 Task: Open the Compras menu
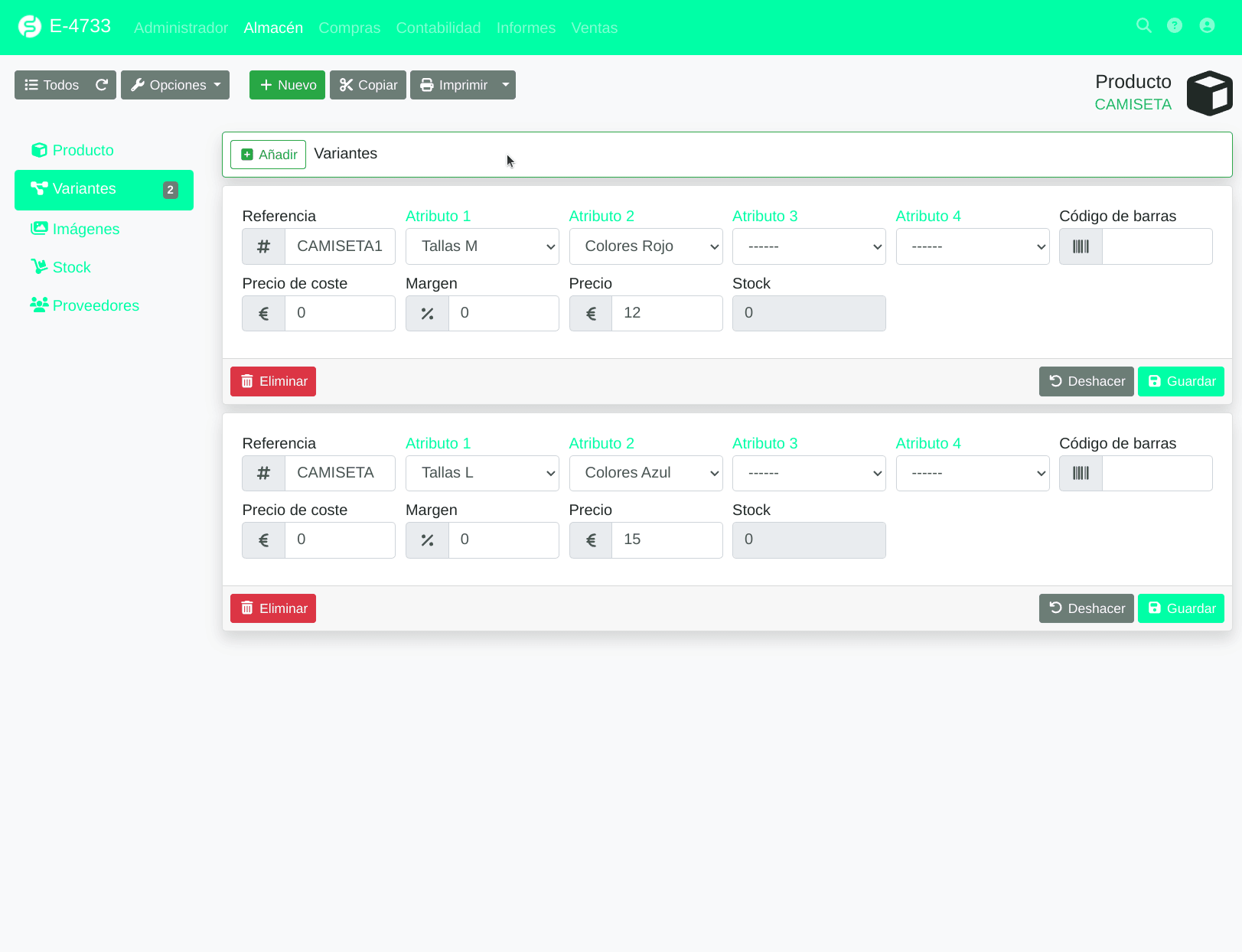pos(349,28)
